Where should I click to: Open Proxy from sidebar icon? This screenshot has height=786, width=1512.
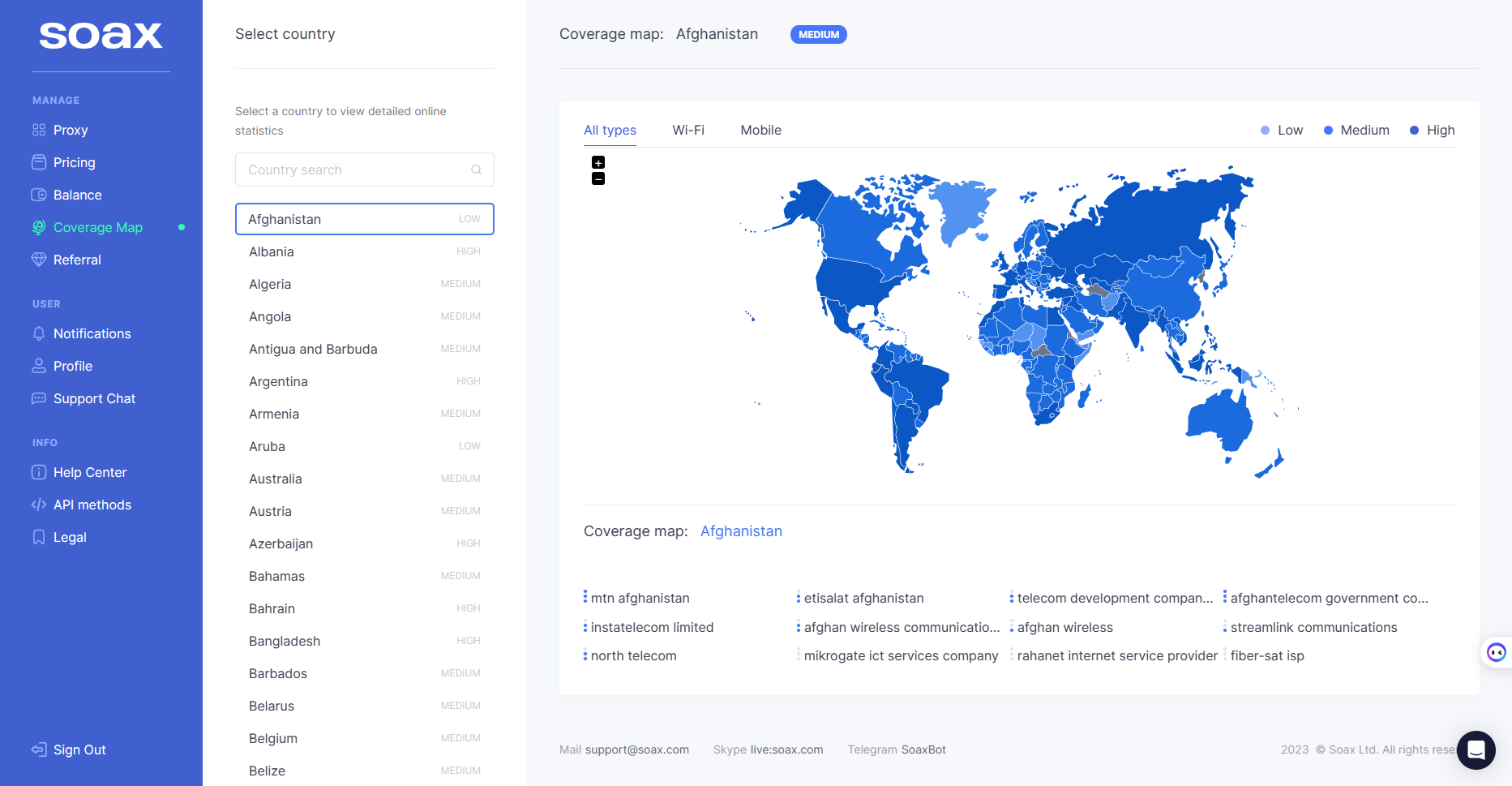point(39,130)
